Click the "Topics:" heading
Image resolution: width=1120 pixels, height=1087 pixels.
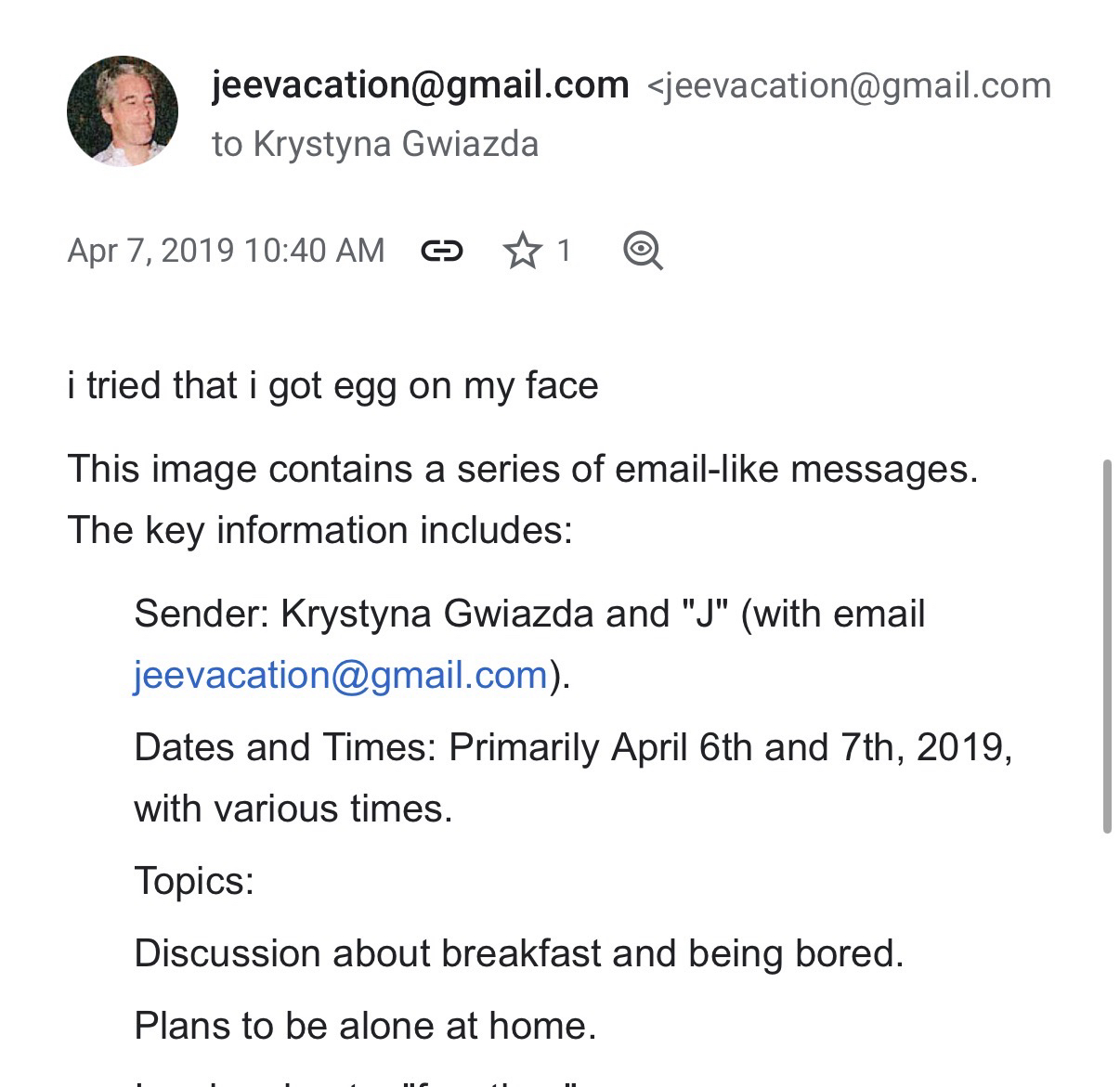194,880
